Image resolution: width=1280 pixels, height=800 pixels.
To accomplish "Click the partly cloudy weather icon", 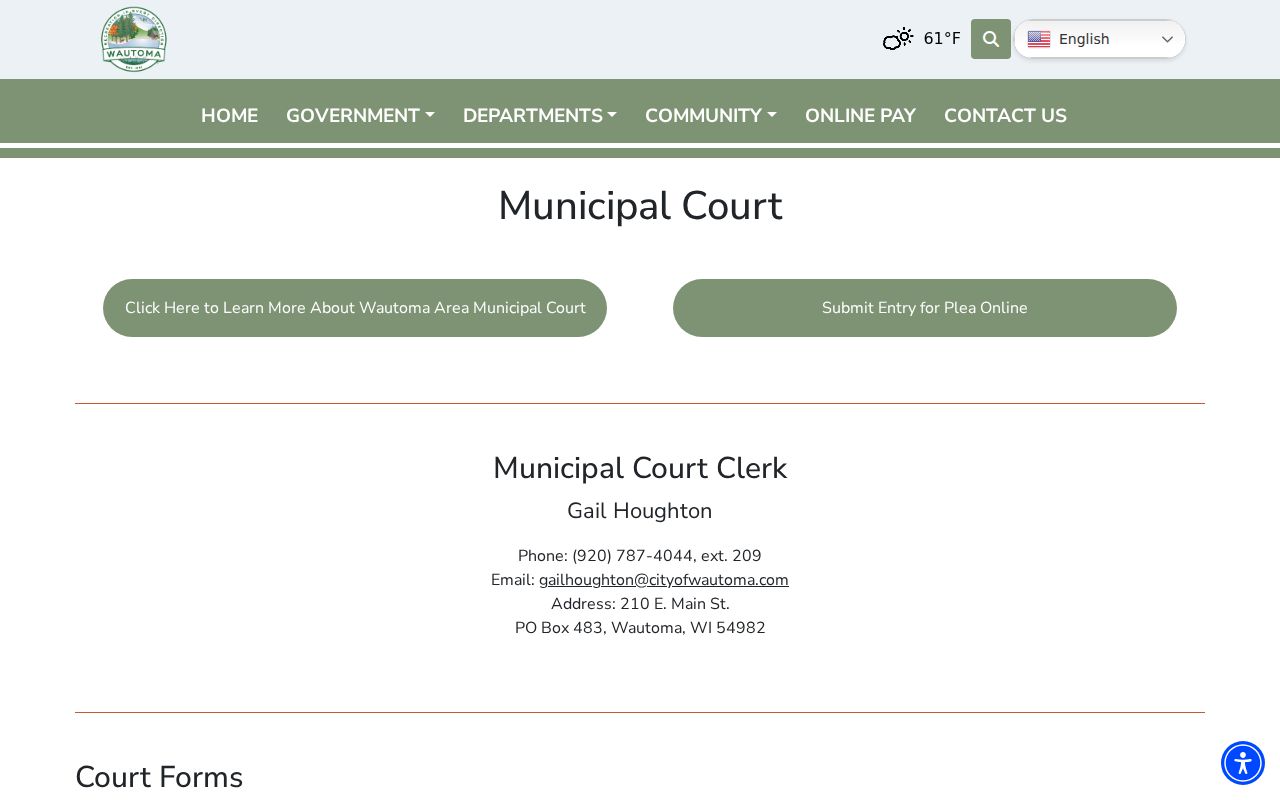I will point(898,39).
